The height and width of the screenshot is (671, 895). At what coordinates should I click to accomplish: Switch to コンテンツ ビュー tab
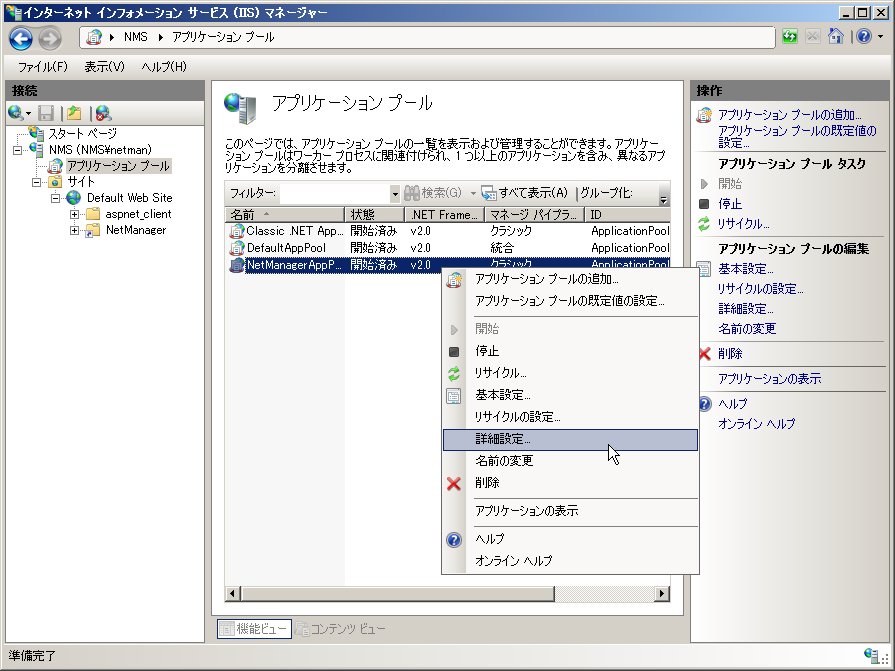click(341, 629)
